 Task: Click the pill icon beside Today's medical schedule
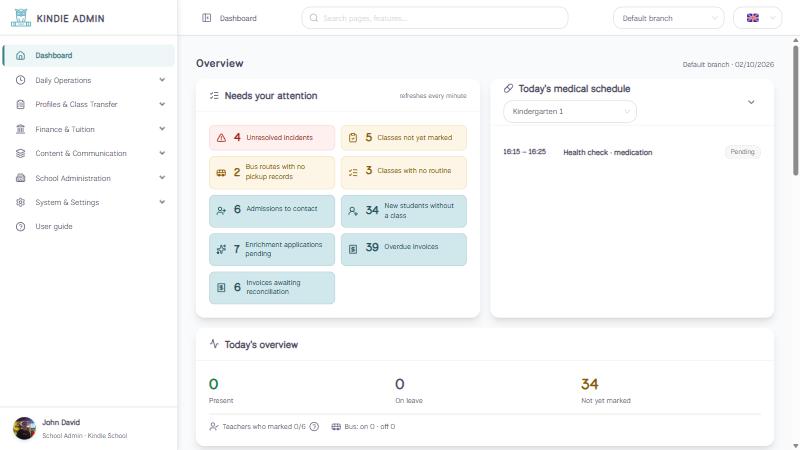(508, 88)
